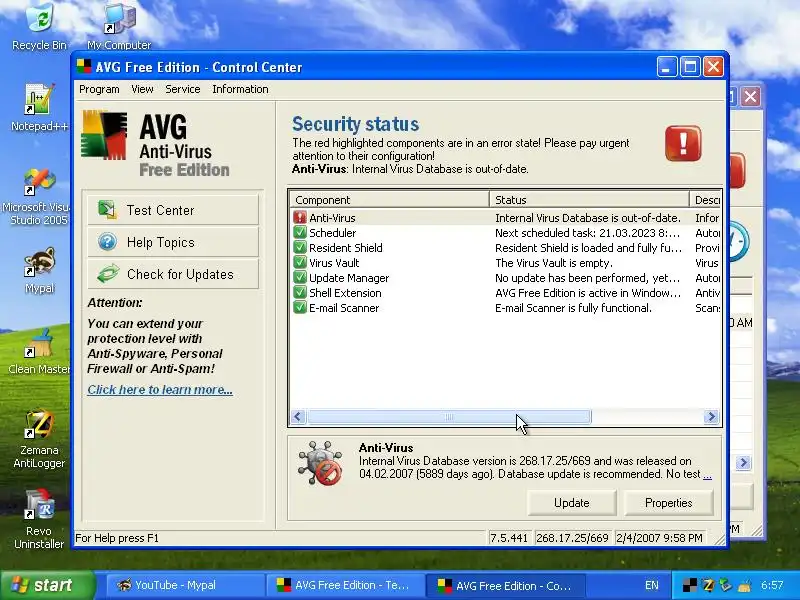Image resolution: width=800 pixels, height=600 pixels.
Task: Open Clean Master desktop shortcut
Action: 39,351
